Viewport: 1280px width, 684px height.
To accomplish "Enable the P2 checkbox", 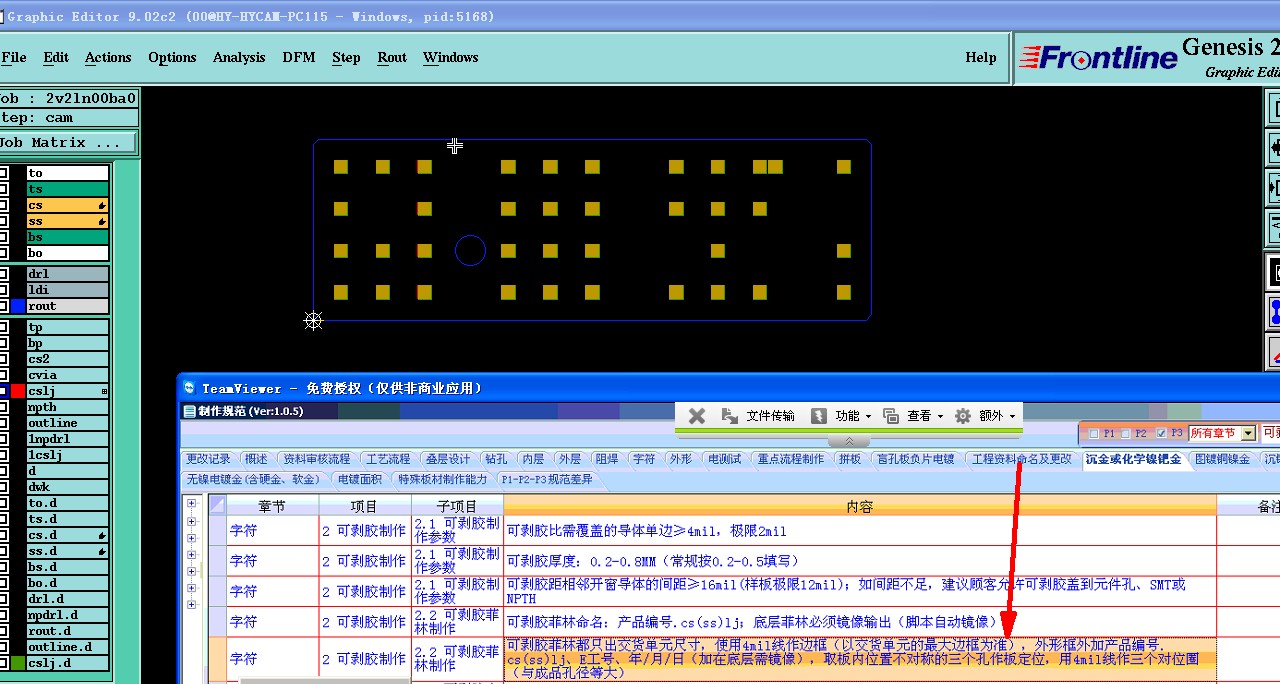I will tap(1125, 433).
